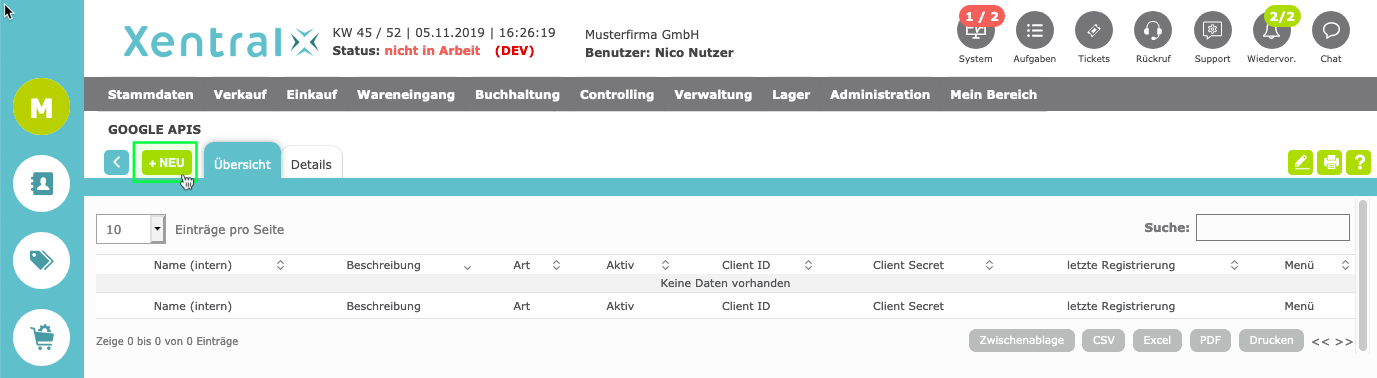Open the Support icon
The image size is (1377, 378).
(1212, 31)
